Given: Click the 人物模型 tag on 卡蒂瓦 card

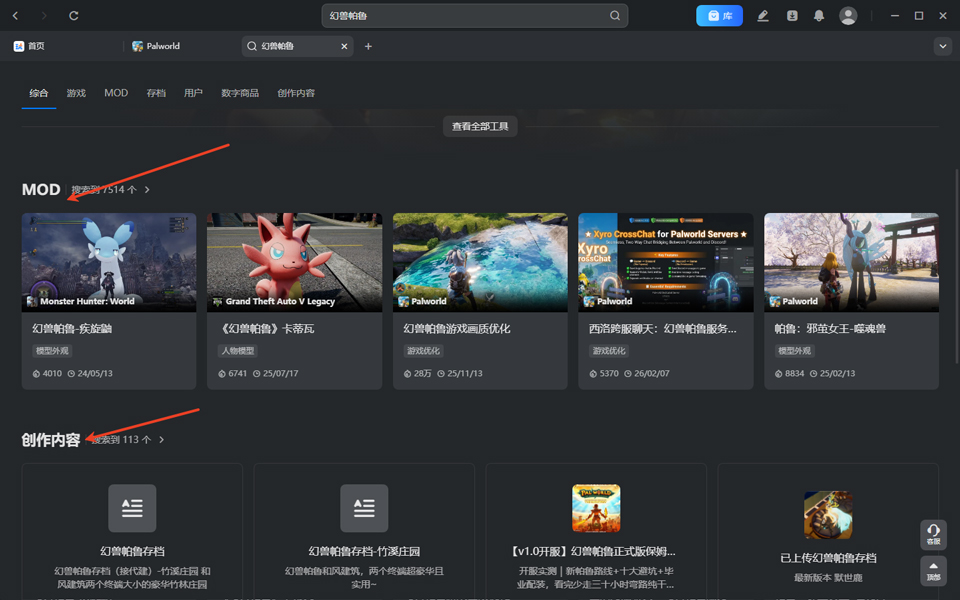Looking at the screenshot, I should (238, 351).
